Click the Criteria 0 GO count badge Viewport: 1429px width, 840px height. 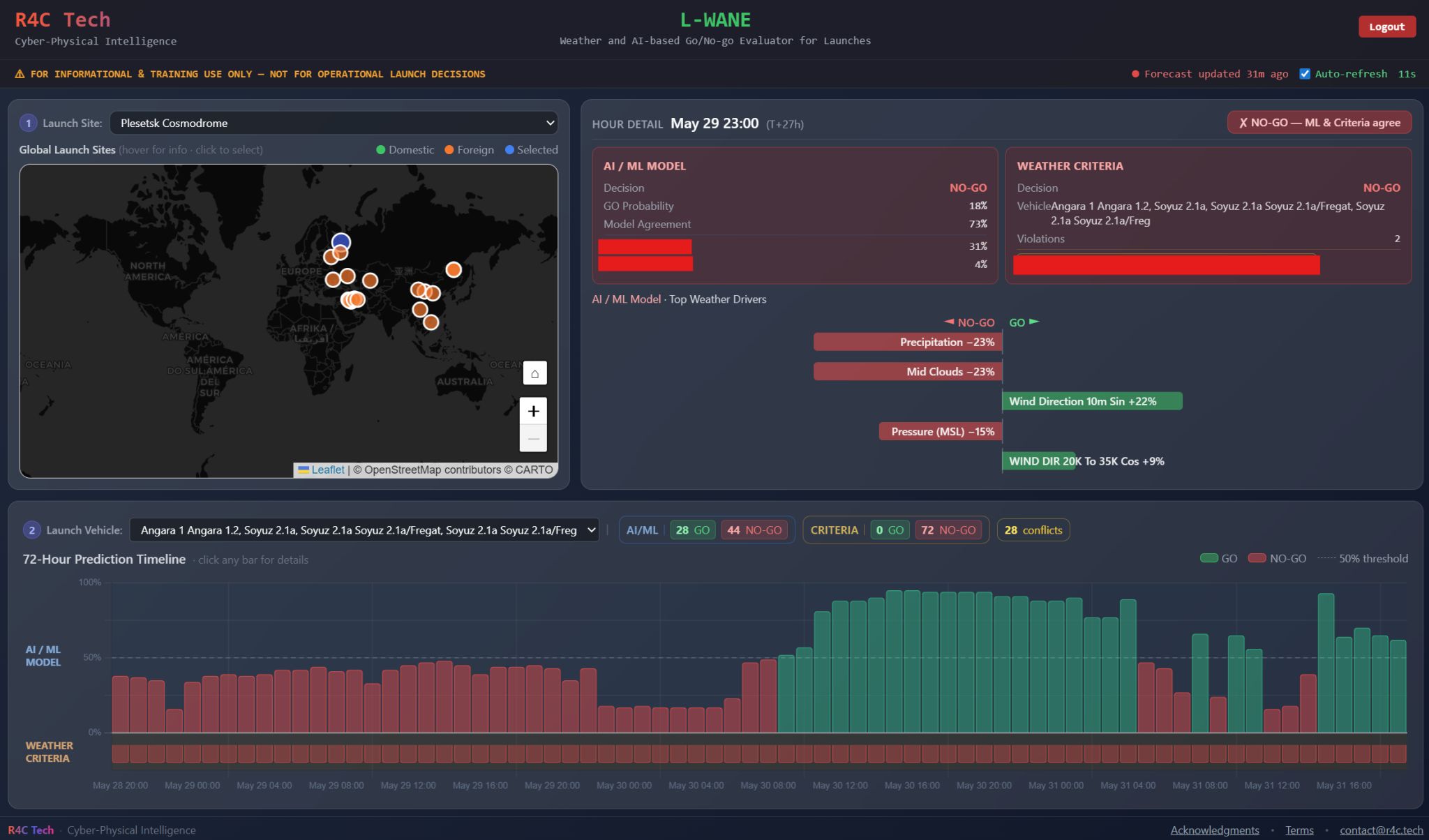point(890,530)
